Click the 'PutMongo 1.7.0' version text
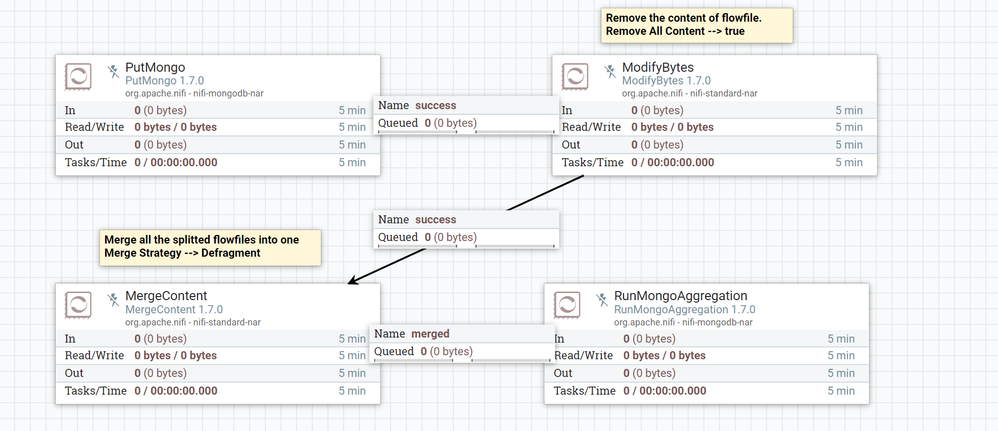This screenshot has width=998, height=431. pyautogui.click(x=164, y=81)
